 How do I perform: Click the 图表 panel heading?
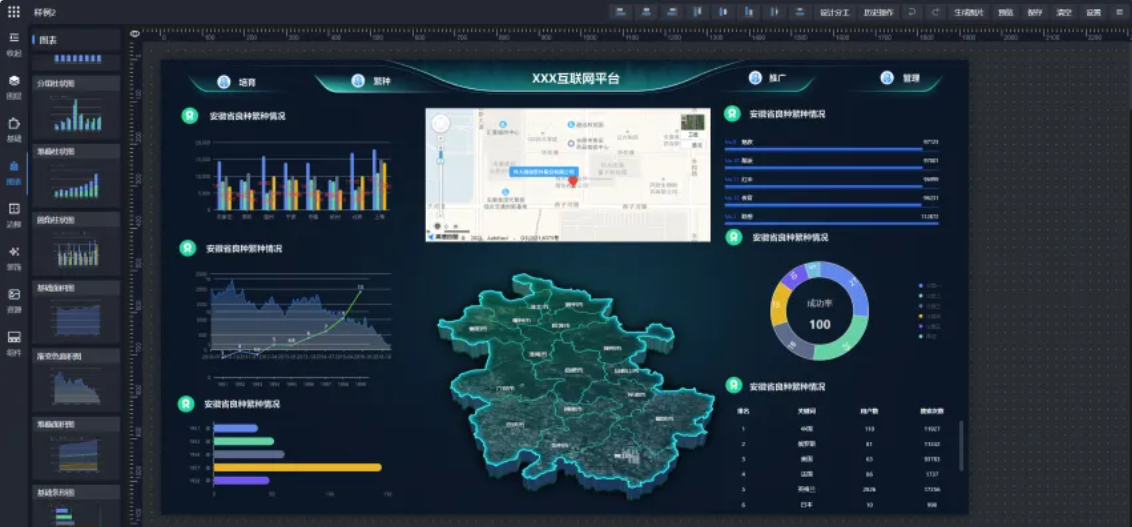coord(48,40)
